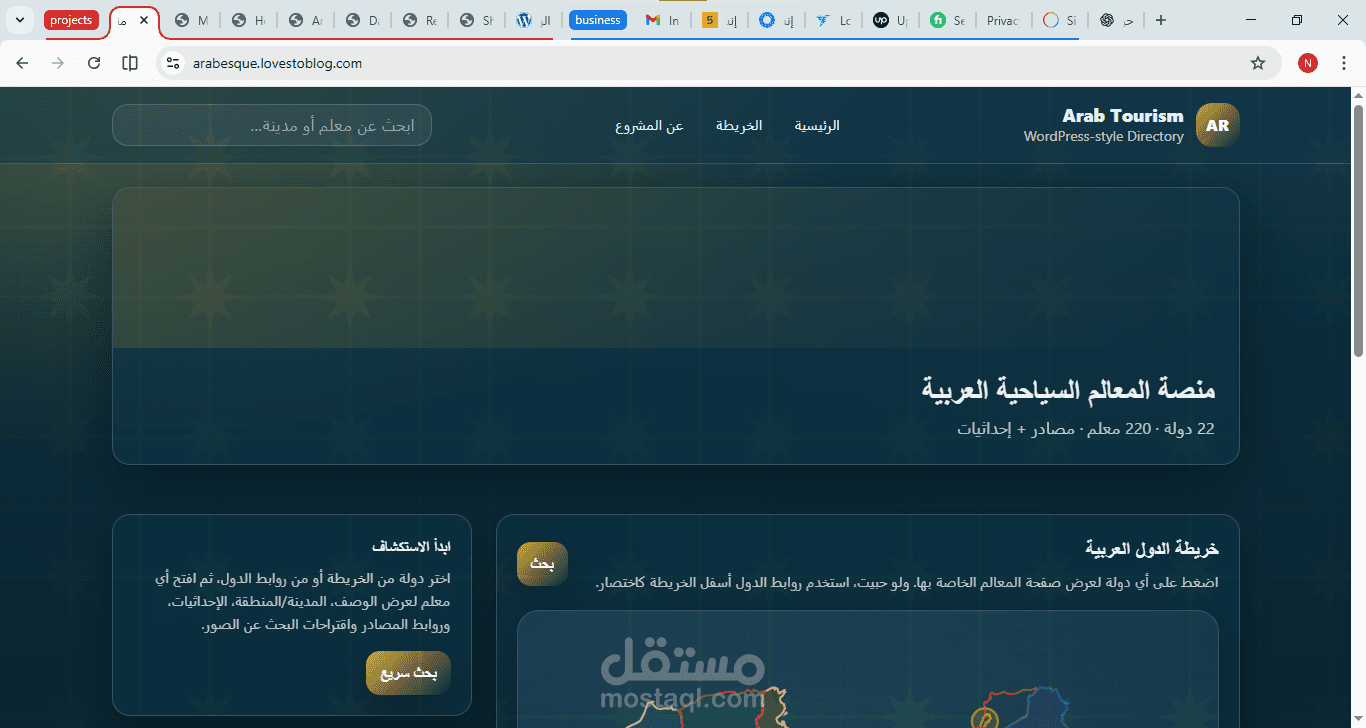Click the scrollbar up arrow
This screenshot has width=1366, height=728.
pyautogui.click(x=1358, y=95)
